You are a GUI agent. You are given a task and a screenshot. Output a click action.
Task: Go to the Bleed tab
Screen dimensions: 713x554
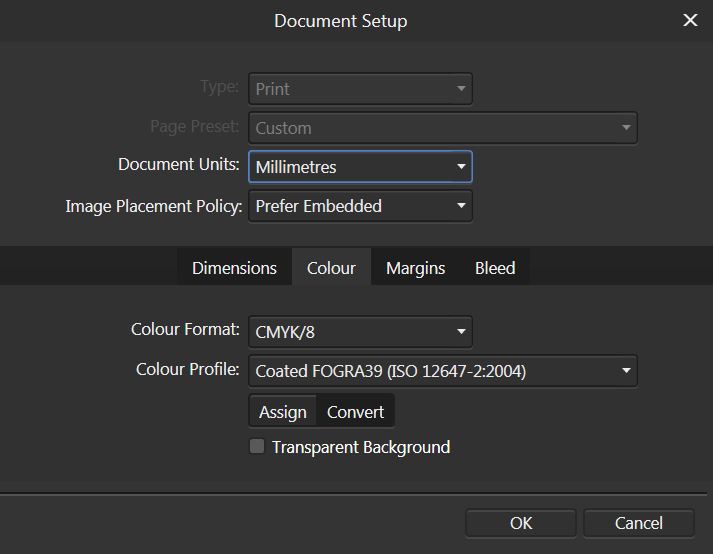tap(495, 268)
